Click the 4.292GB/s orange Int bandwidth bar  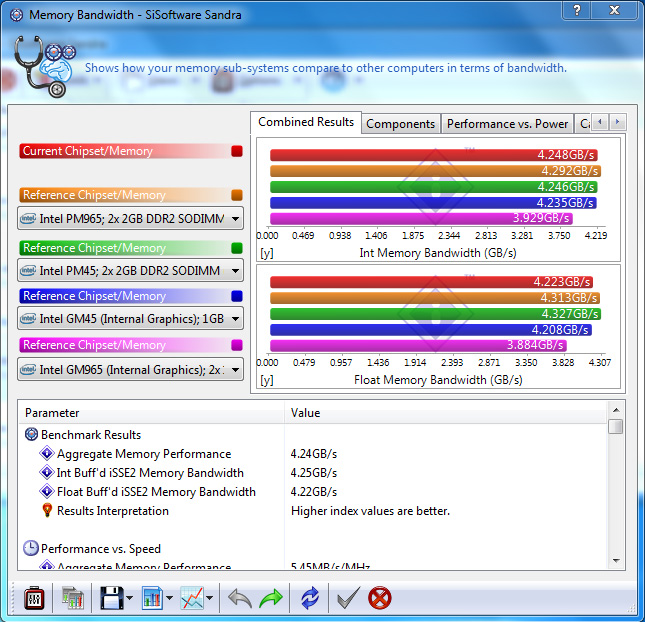click(435, 171)
